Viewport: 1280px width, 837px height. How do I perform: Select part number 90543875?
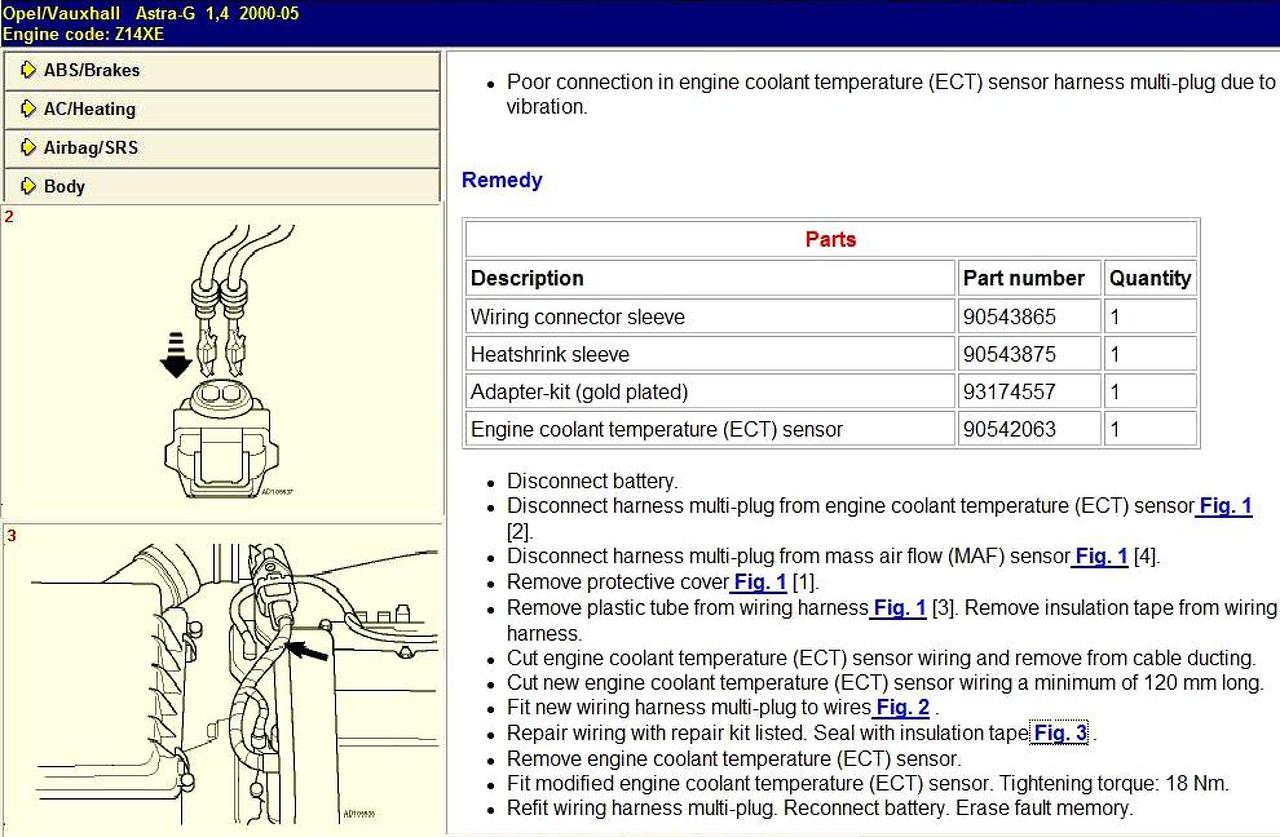[1029, 354]
